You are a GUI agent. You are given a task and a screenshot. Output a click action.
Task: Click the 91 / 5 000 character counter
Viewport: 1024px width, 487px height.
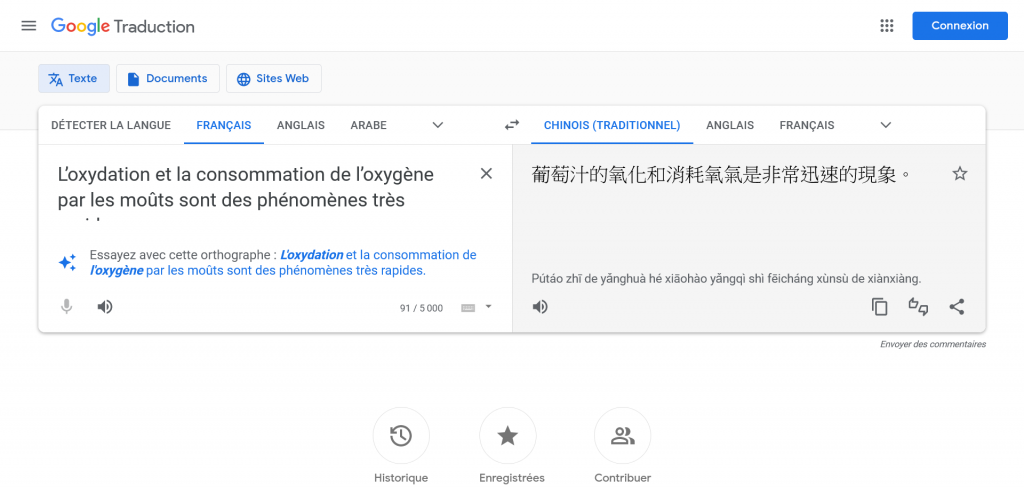421,308
